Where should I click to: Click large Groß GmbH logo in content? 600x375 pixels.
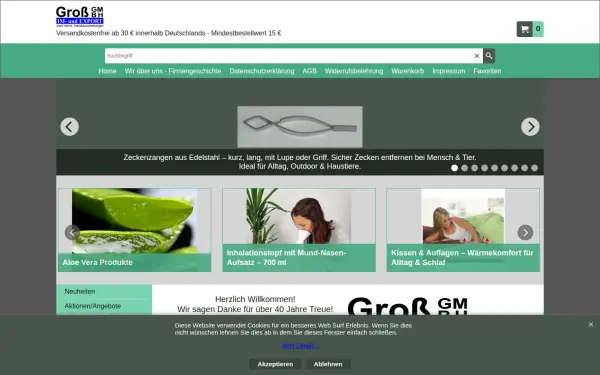tap(408, 306)
